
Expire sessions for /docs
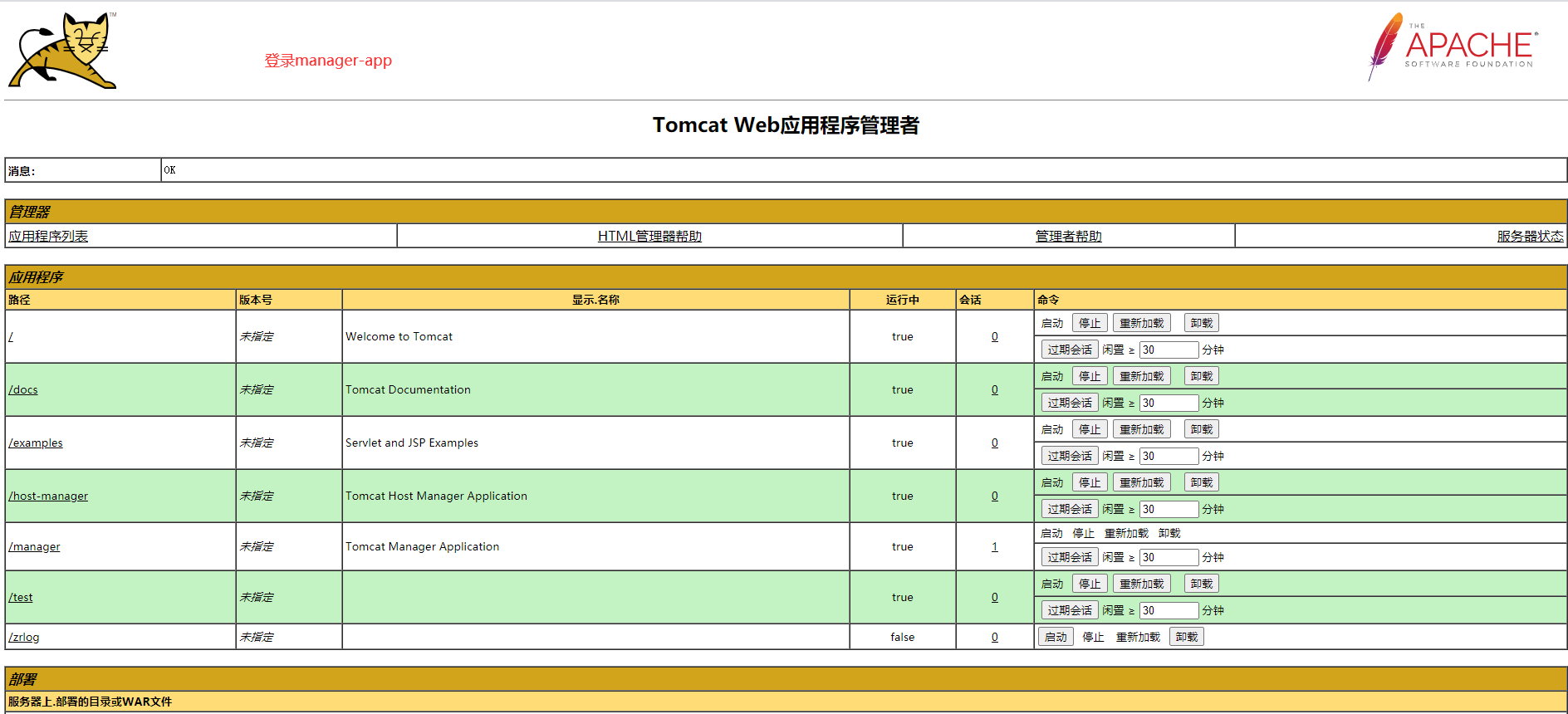[x=1070, y=403]
